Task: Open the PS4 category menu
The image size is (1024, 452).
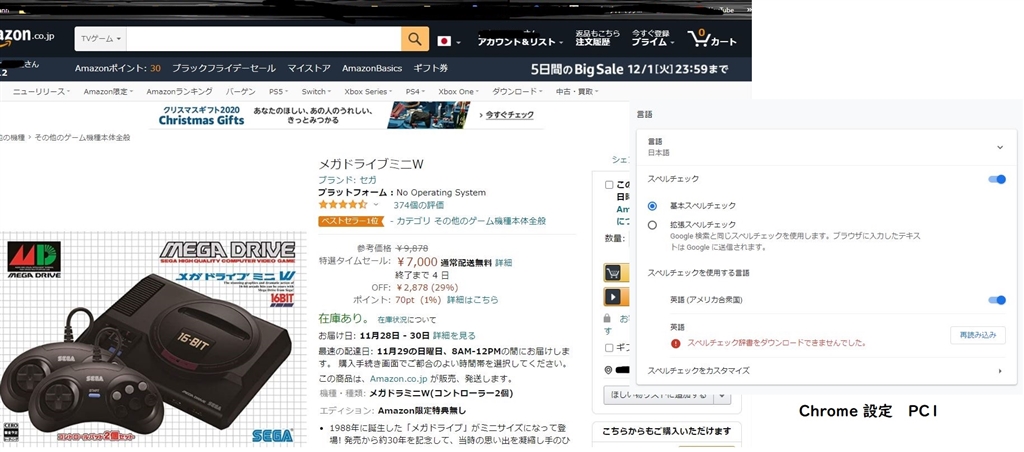Action: pyautogui.click(x=415, y=91)
